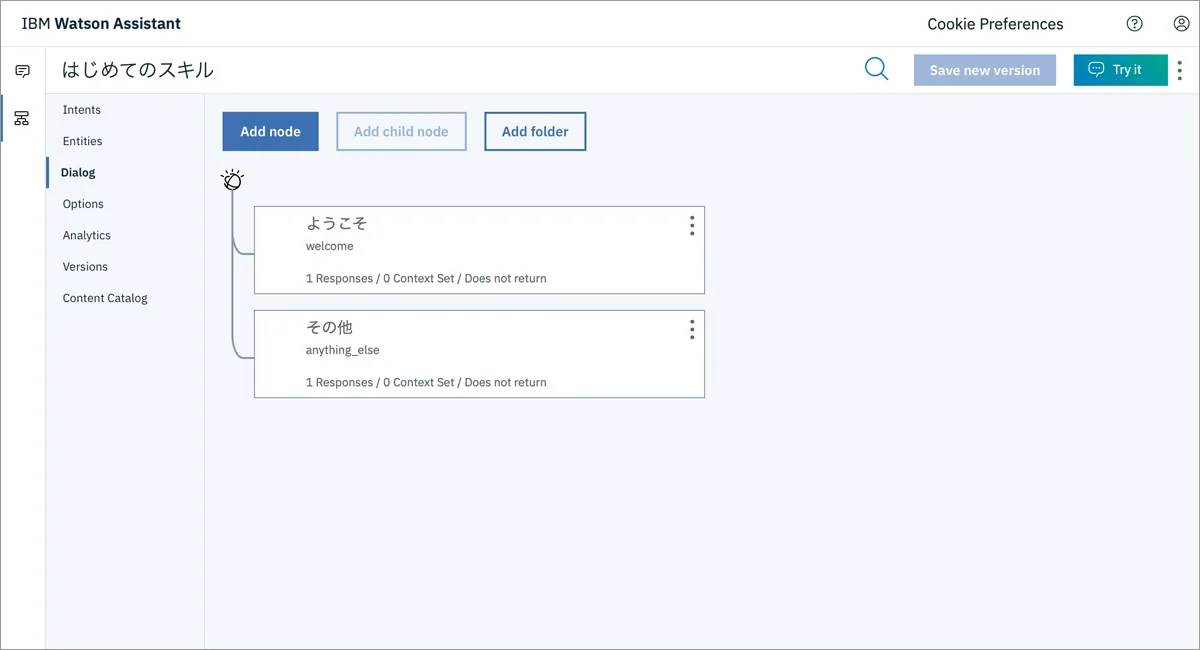Click the Add child node button
This screenshot has width=1200, height=650.
click(x=401, y=131)
